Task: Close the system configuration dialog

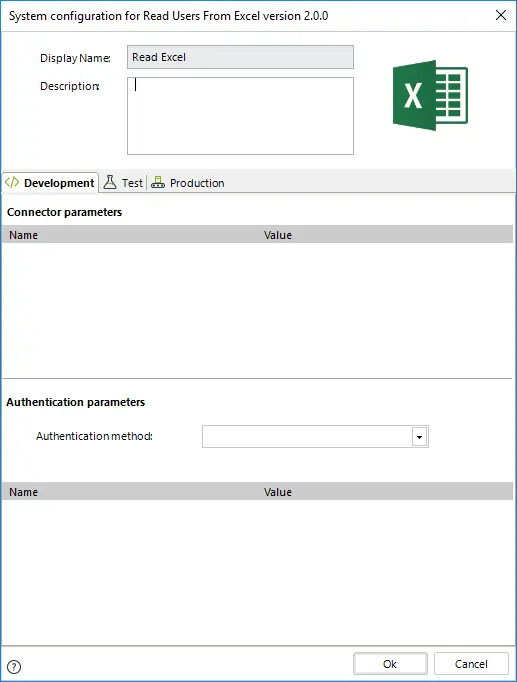Action: [x=501, y=15]
